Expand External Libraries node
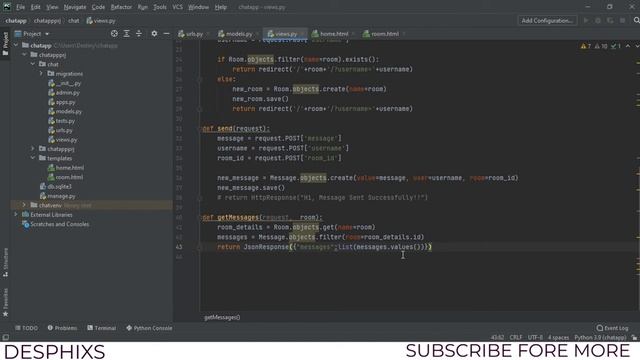Image resolution: width=640 pixels, height=360 pixels. click(16, 214)
